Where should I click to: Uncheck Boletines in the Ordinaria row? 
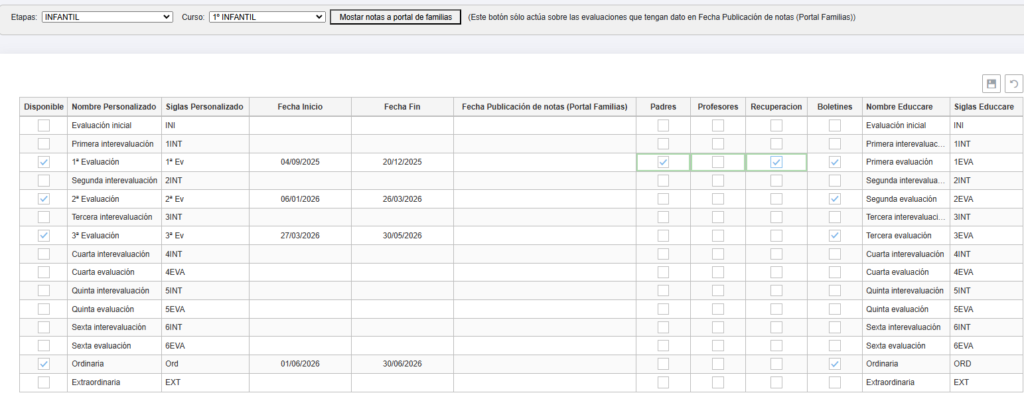834,364
